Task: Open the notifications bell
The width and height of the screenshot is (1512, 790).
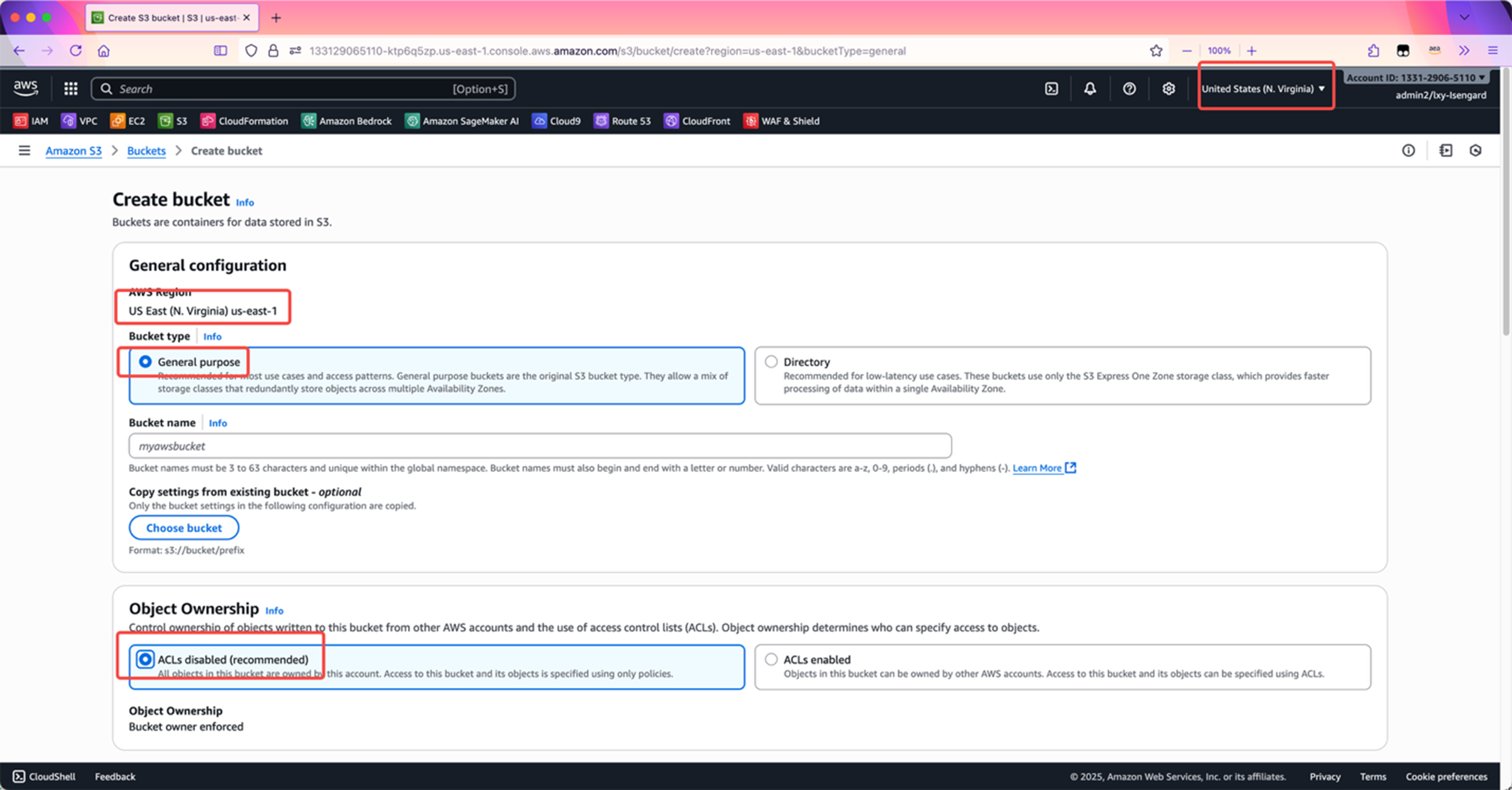Action: (1089, 89)
